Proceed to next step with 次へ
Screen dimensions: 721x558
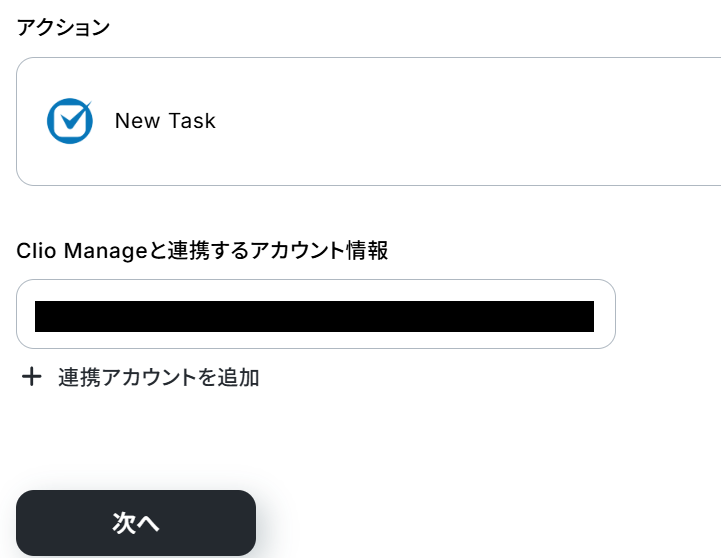136,523
